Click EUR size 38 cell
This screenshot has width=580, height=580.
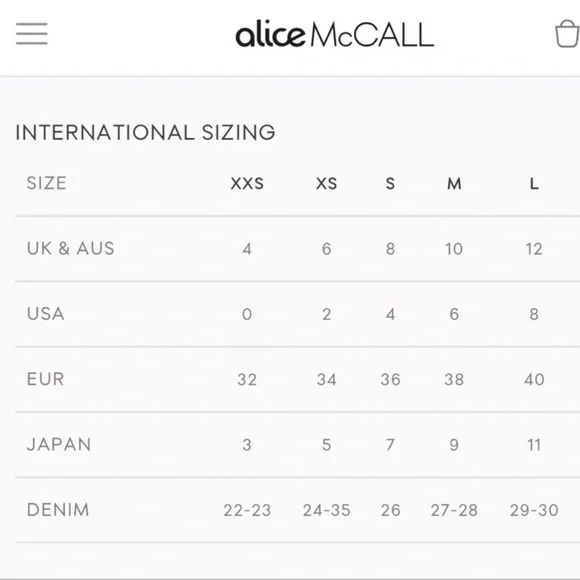(x=454, y=380)
